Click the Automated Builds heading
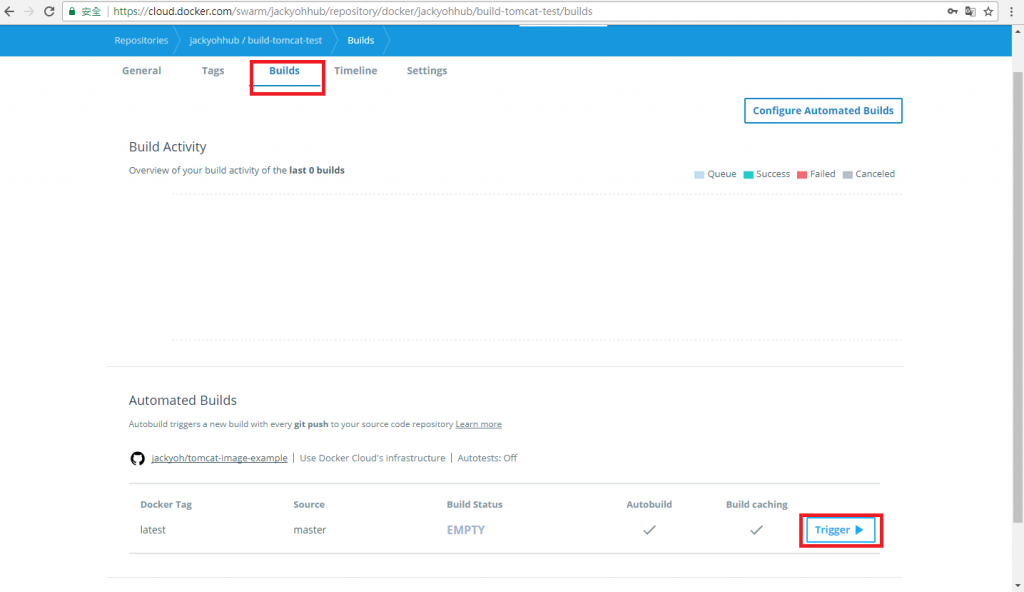 point(183,401)
